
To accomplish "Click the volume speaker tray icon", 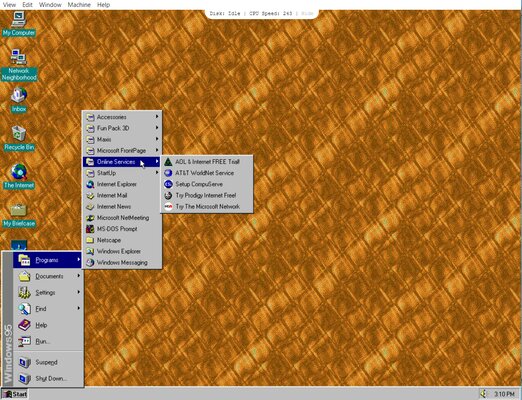I will coord(484,394).
